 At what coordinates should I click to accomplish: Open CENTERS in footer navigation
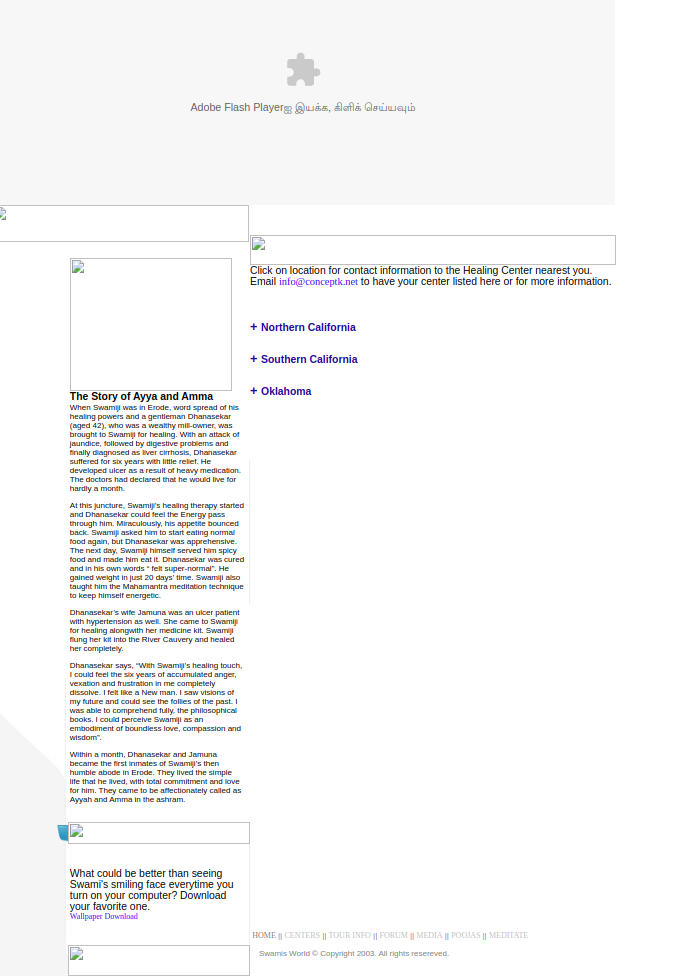point(302,936)
